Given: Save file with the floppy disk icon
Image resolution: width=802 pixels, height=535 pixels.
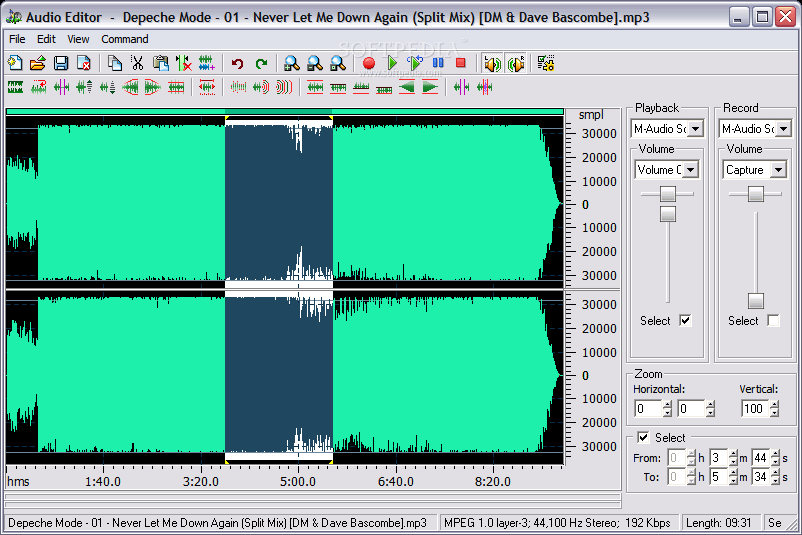Looking at the screenshot, I should [x=61, y=63].
